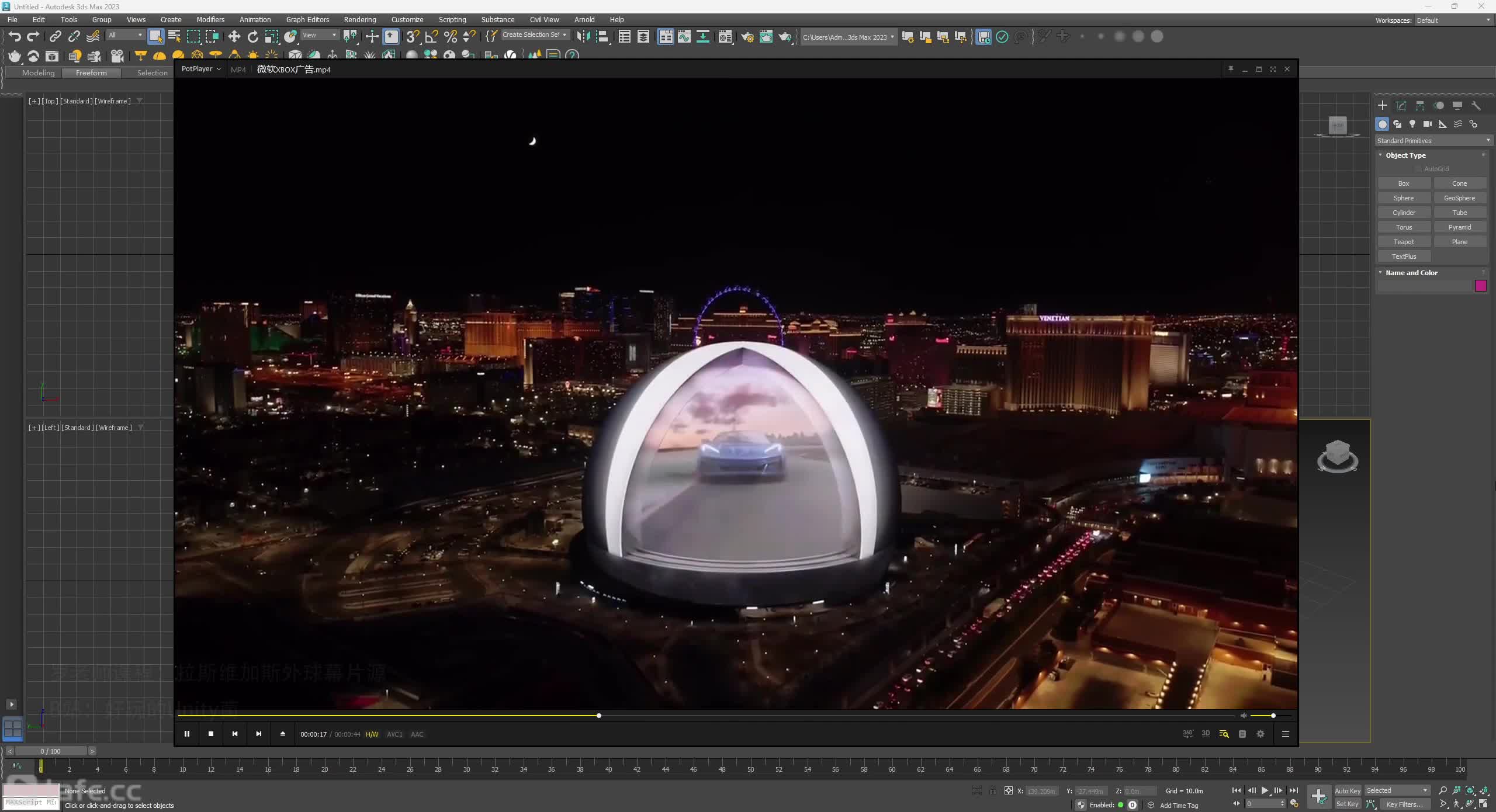Viewport: 1496px width, 812px height.
Task: Adjust the PotPlayer volume slider
Action: click(x=1270, y=715)
